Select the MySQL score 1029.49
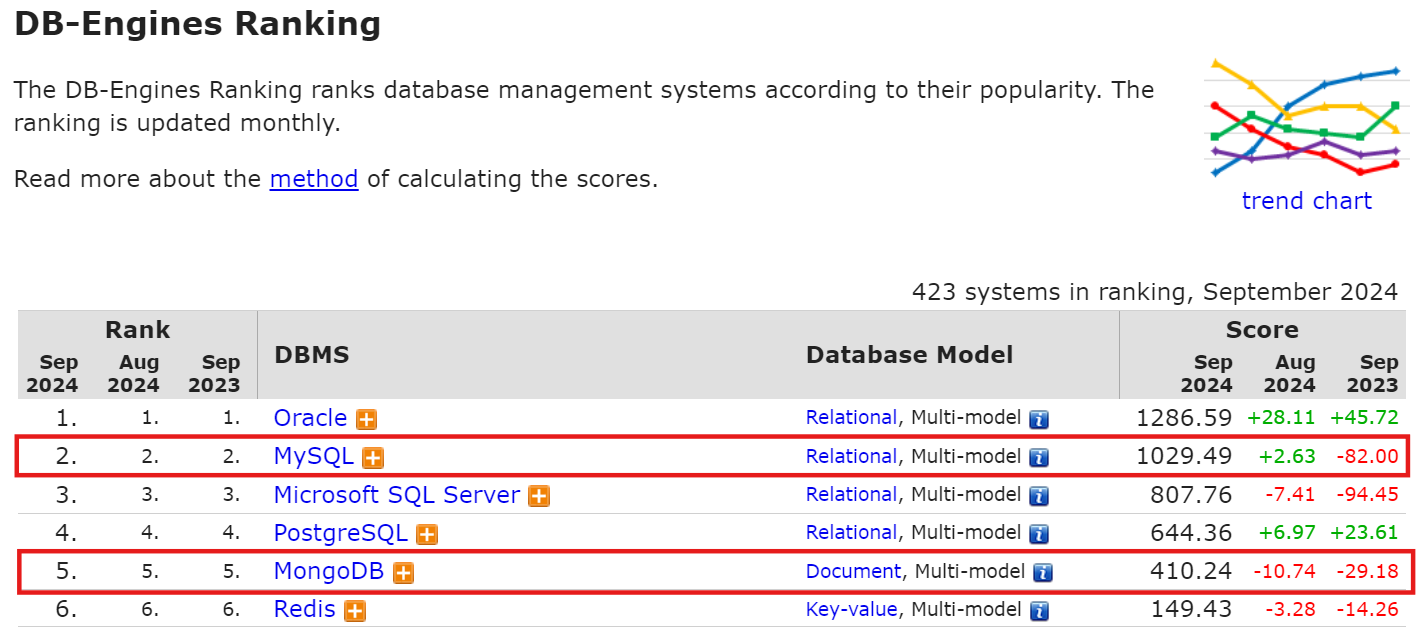The width and height of the screenshot is (1426, 628). point(1184,456)
